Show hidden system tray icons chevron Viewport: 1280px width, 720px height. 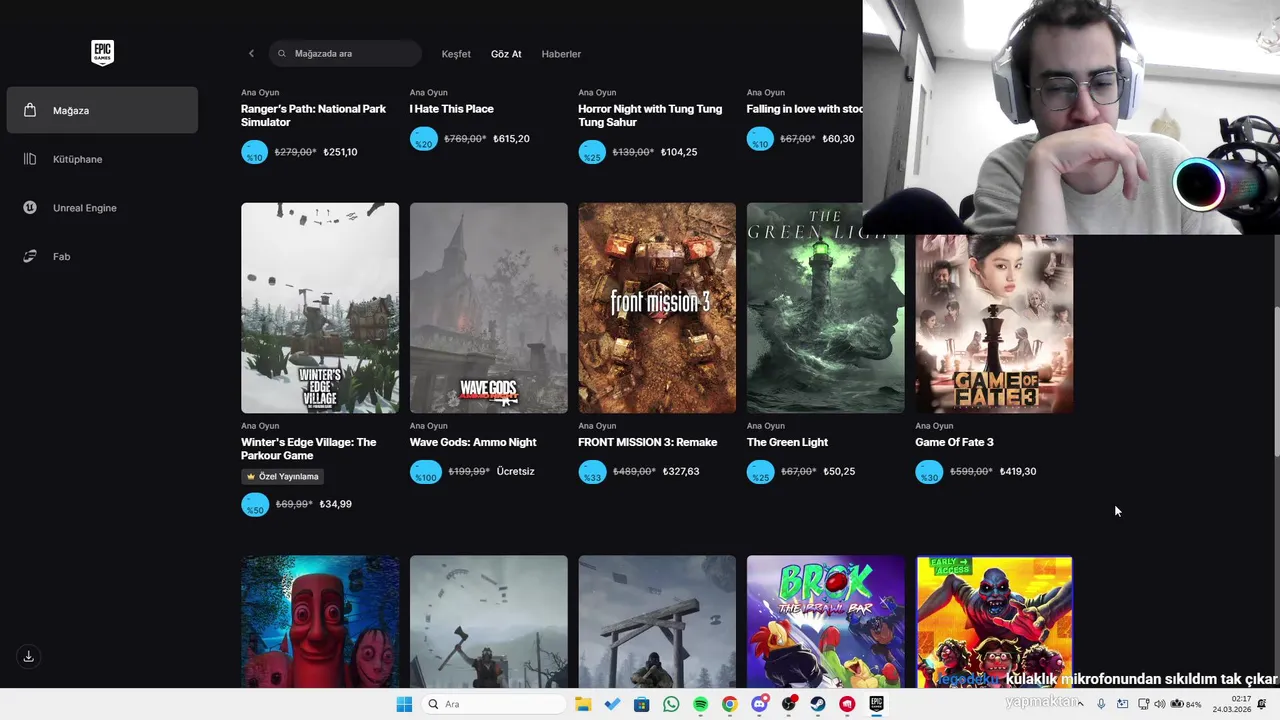tap(1080, 704)
